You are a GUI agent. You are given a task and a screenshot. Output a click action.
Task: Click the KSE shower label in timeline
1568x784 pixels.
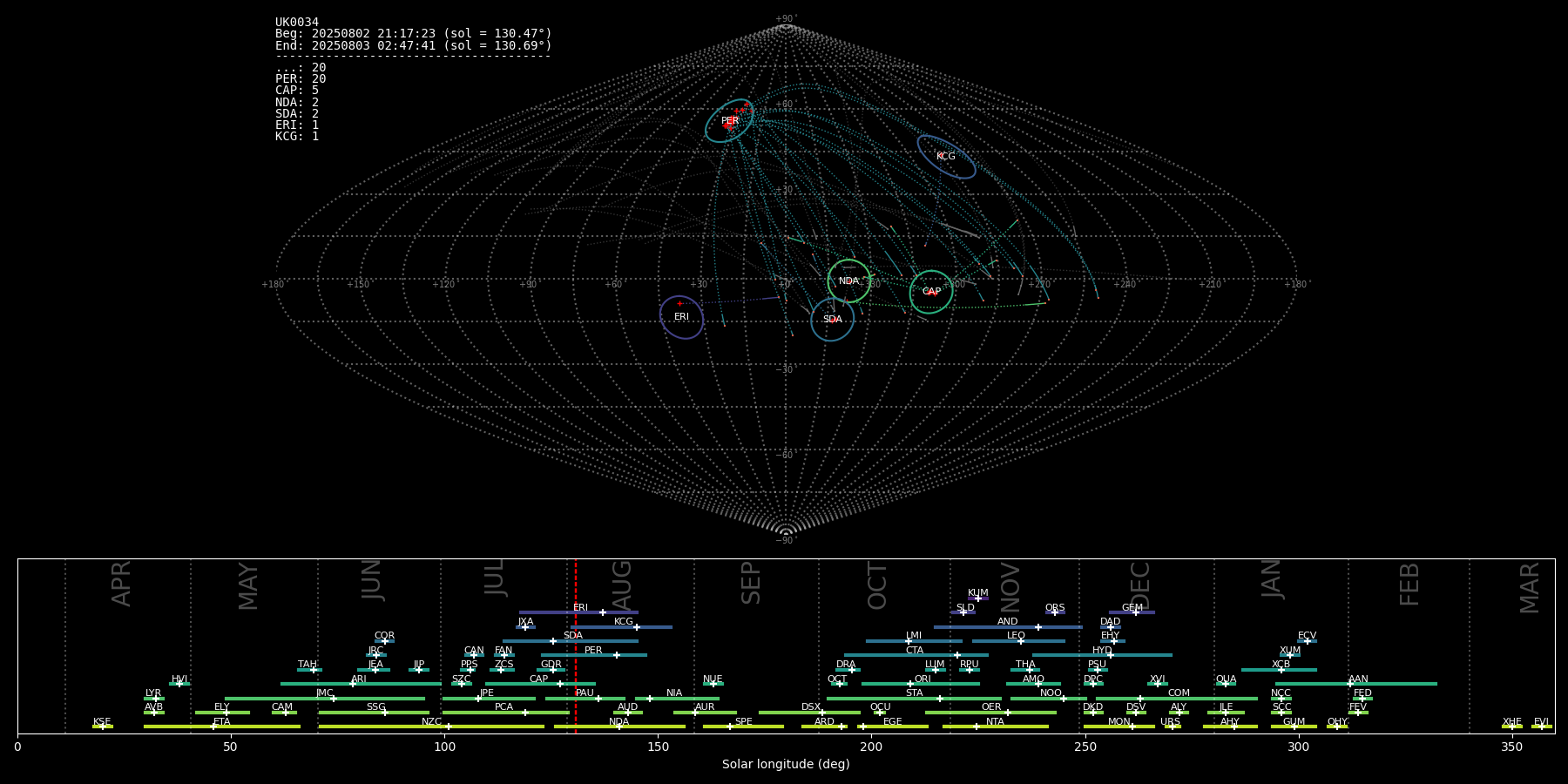[102, 722]
